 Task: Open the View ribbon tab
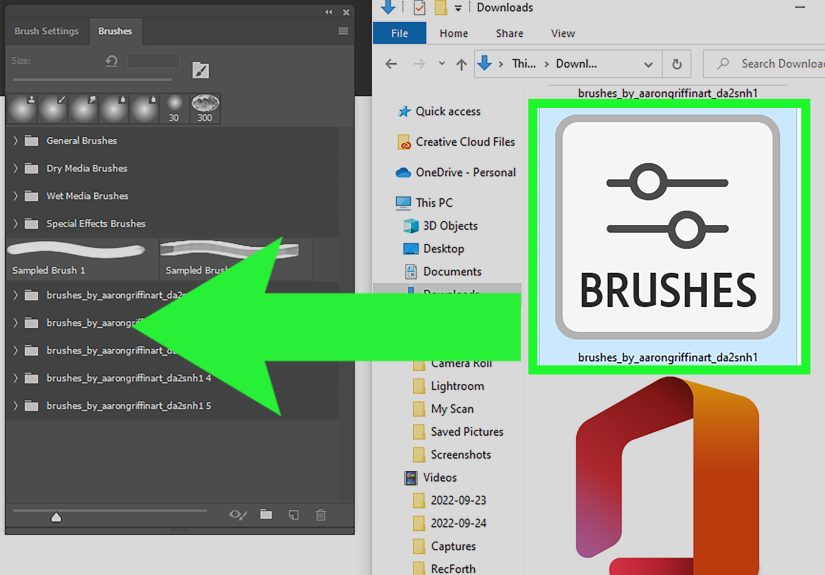pos(562,33)
